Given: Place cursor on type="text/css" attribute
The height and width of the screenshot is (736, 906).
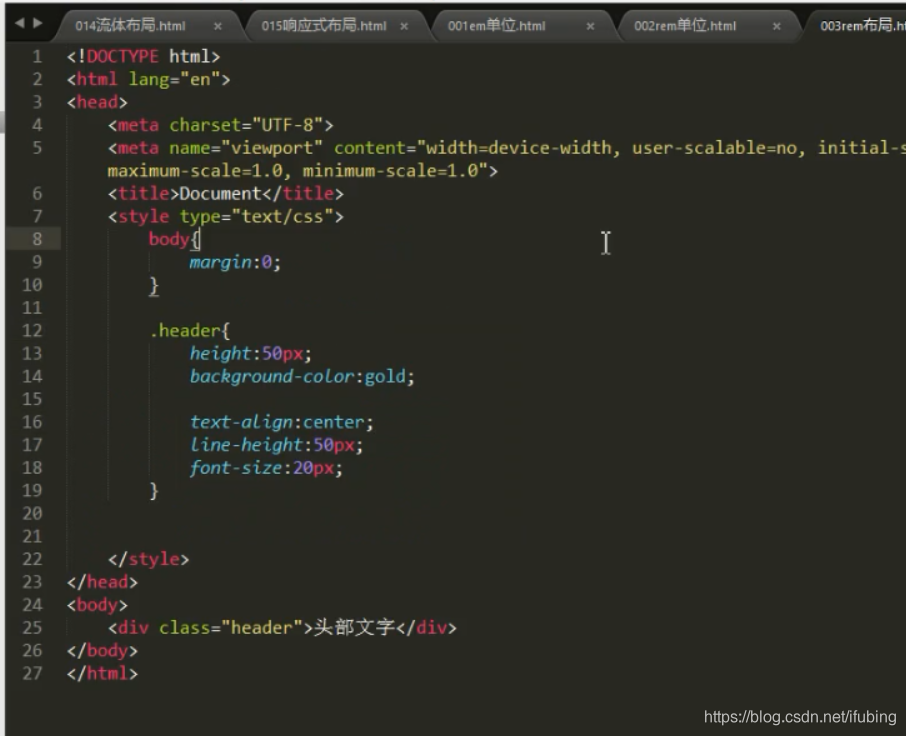Looking at the screenshot, I should coord(257,217).
